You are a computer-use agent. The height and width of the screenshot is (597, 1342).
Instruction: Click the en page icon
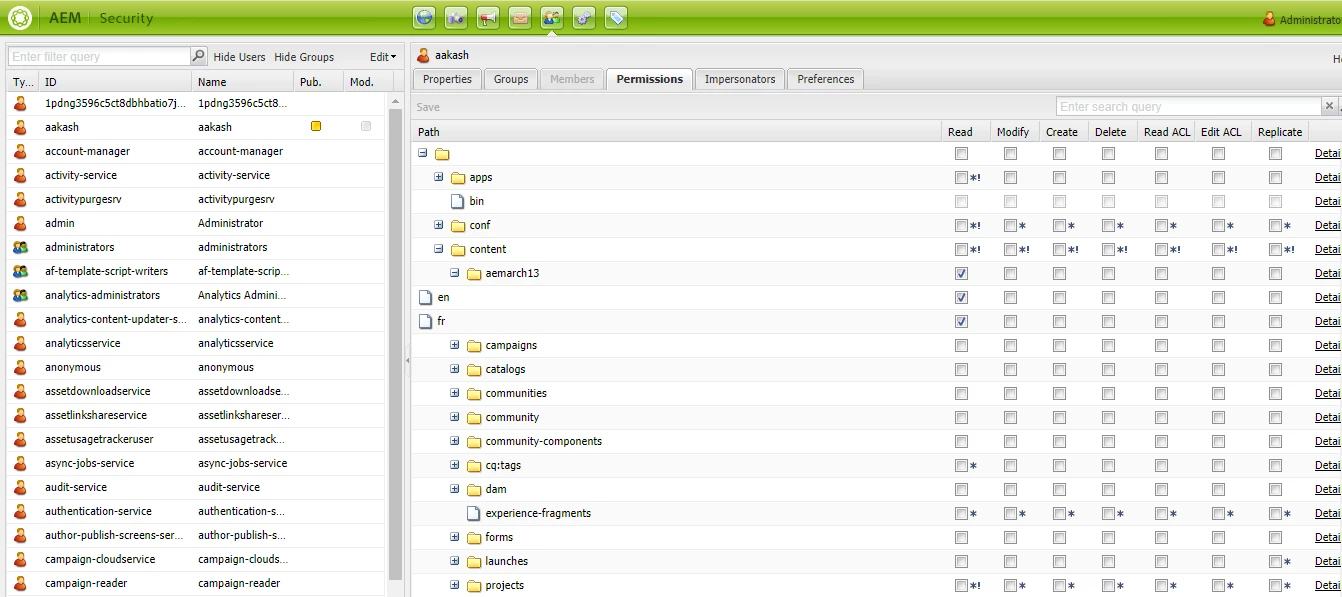point(425,297)
